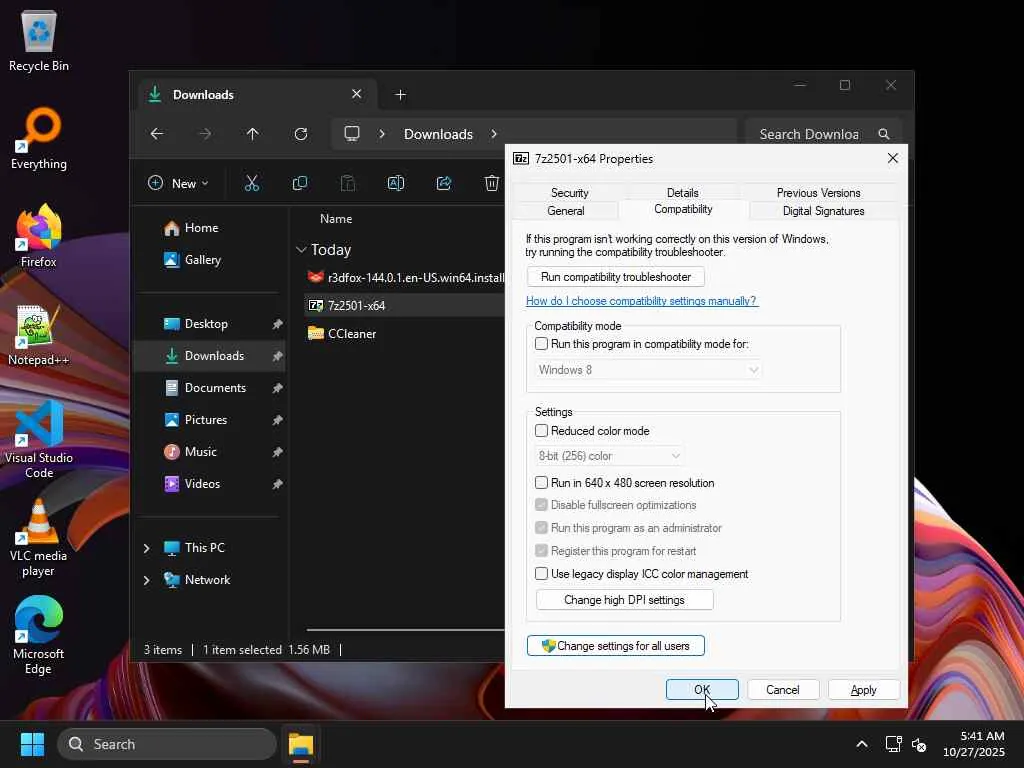Click Change high DPI settings
This screenshot has width=1024, height=768.
click(x=624, y=600)
